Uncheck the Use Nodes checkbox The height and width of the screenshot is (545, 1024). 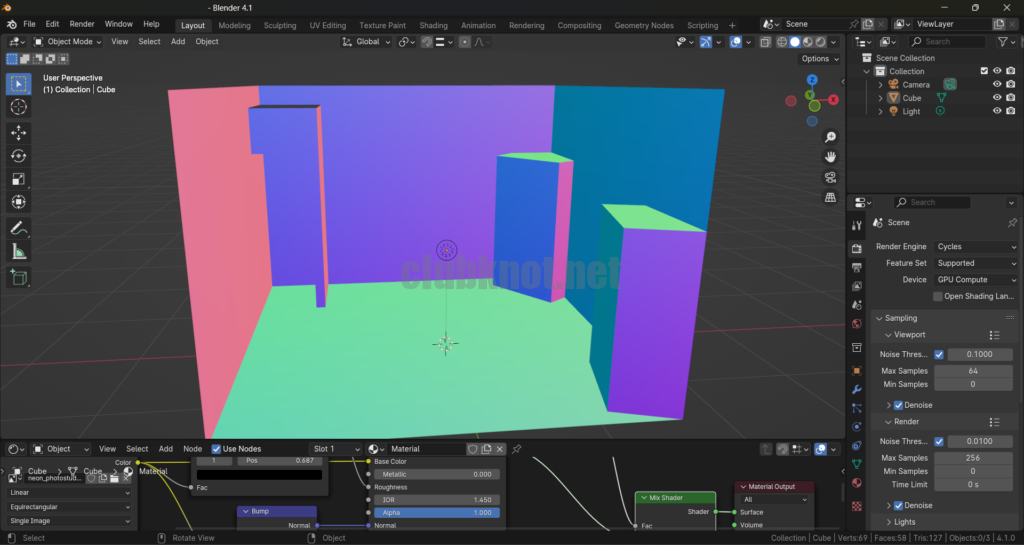pos(217,449)
